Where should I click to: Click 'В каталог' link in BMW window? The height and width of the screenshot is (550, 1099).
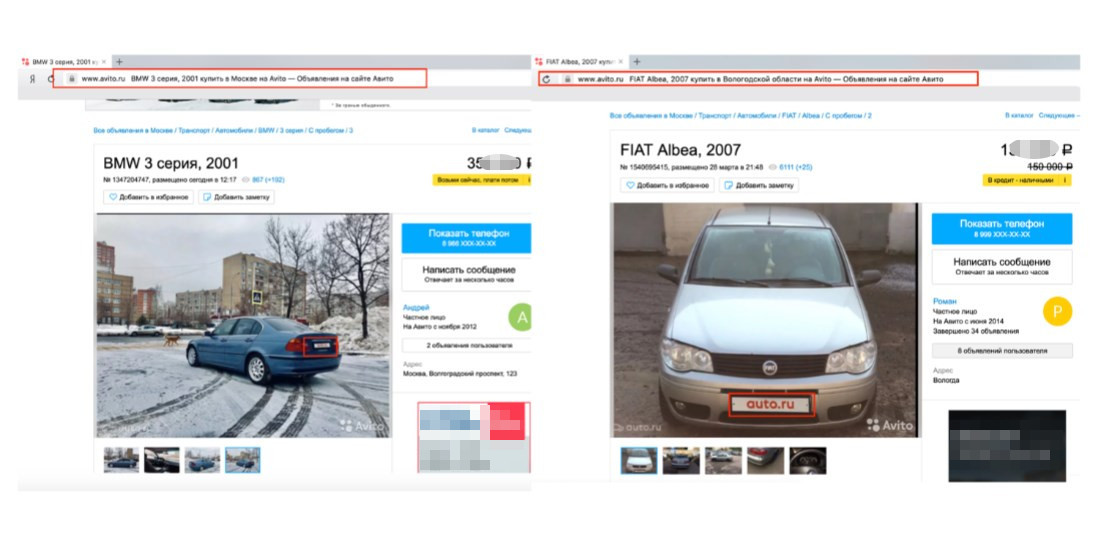pos(486,130)
